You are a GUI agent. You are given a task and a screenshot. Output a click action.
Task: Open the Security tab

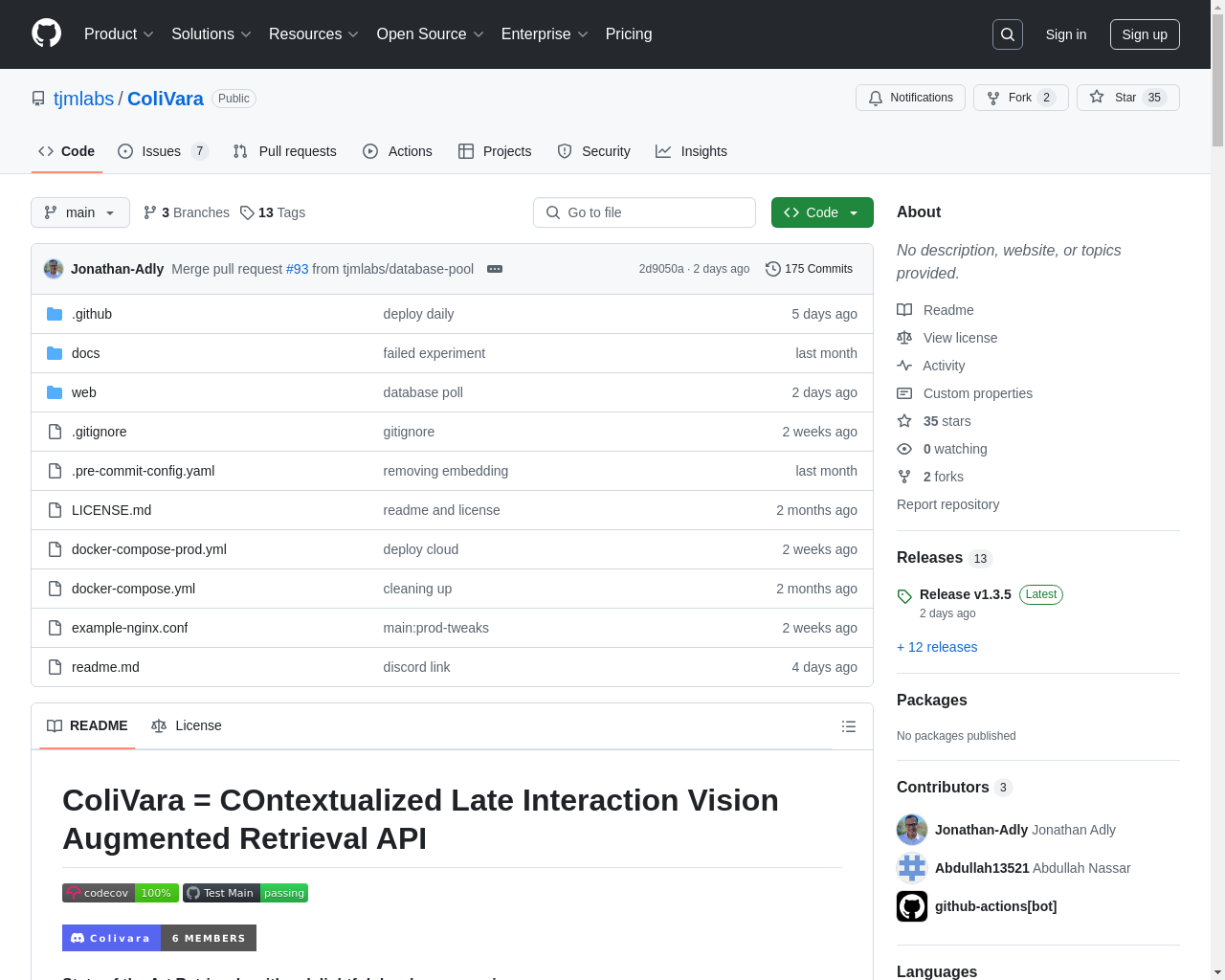pyautogui.click(x=593, y=151)
